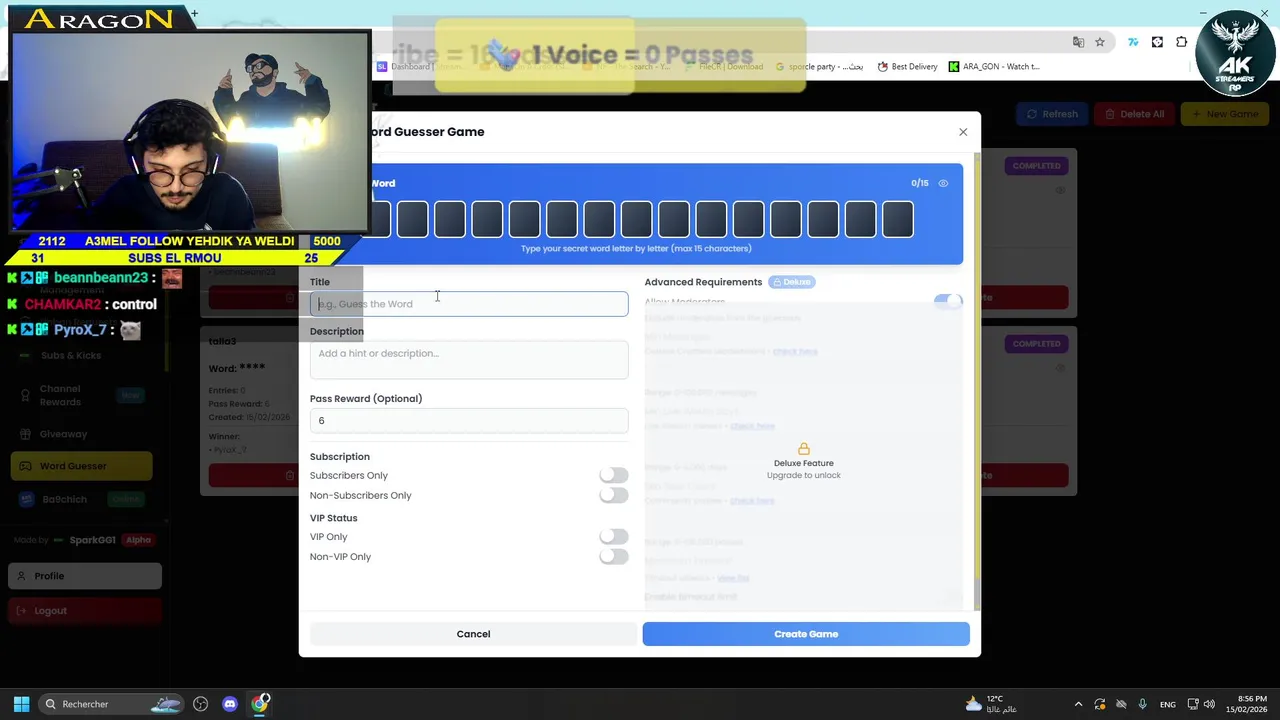Refresh the games list

1052,114
